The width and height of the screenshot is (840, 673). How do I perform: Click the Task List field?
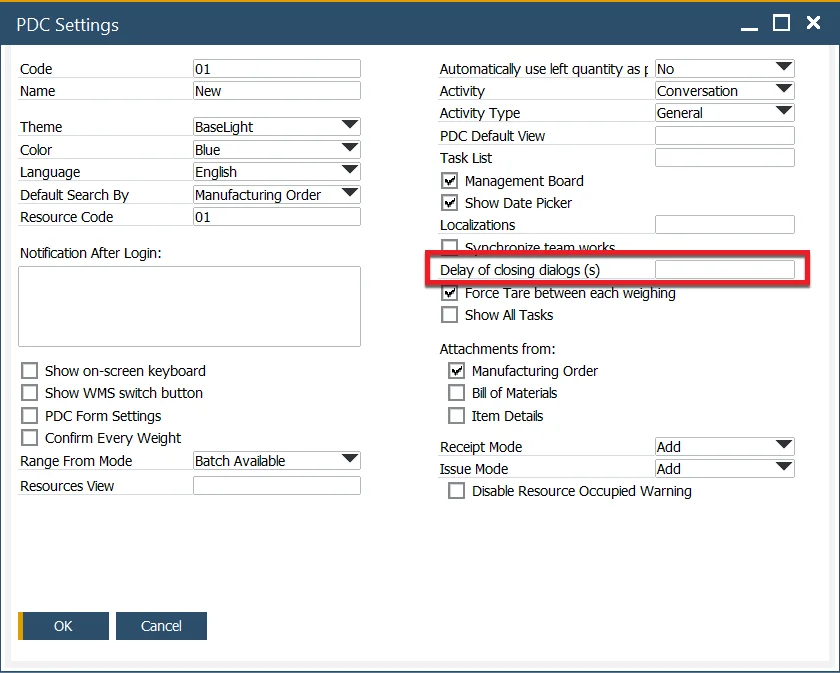pyautogui.click(x=725, y=158)
